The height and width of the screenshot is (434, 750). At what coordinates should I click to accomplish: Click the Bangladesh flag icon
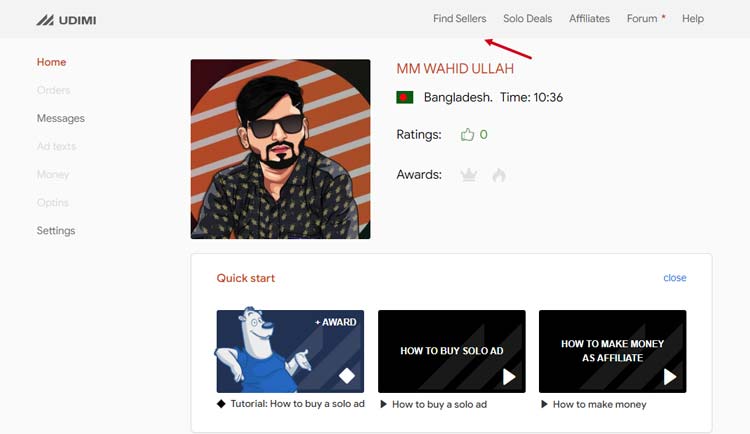click(405, 98)
